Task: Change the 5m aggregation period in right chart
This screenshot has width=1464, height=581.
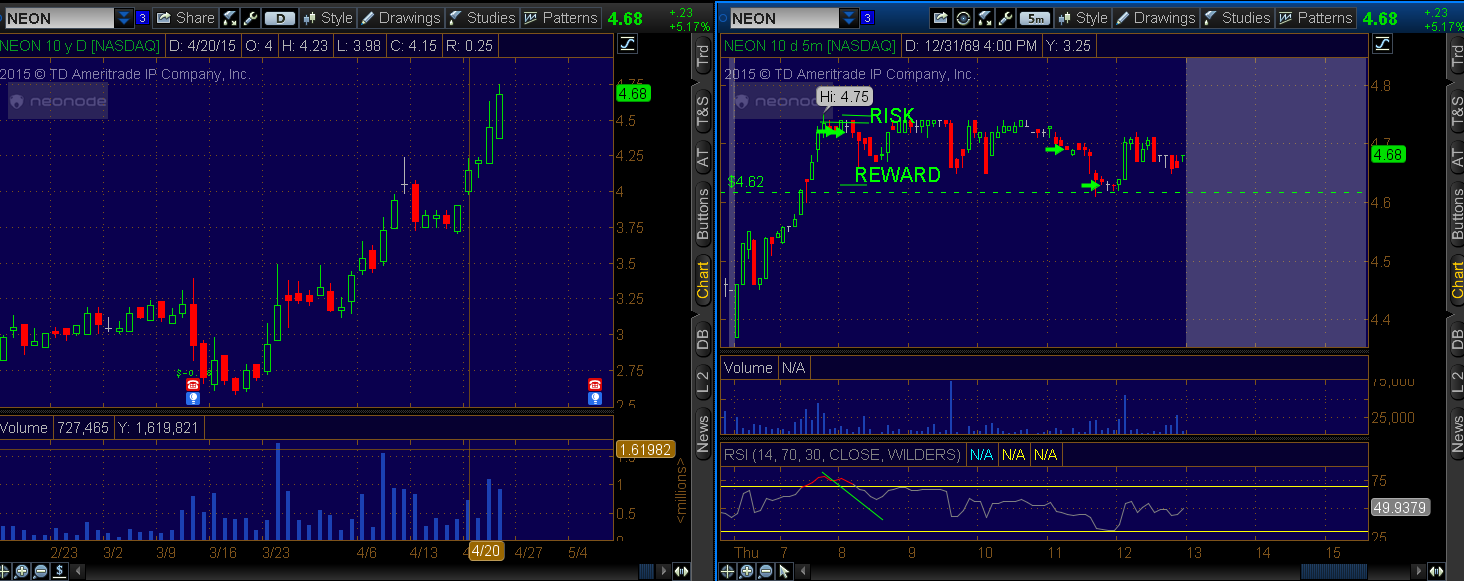Action: click(1036, 18)
